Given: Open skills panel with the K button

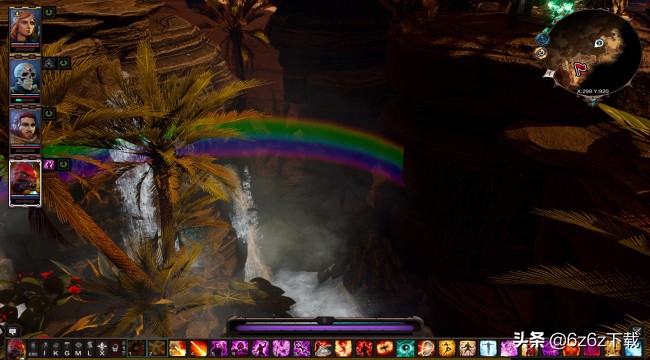Looking at the screenshot, I should click(x=56, y=348).
